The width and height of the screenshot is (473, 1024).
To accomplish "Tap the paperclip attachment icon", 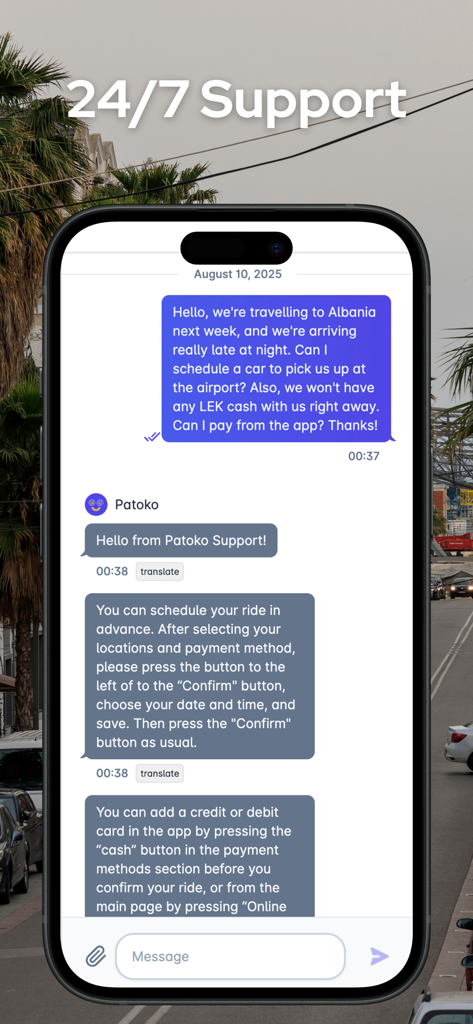I will pos(96,957).
